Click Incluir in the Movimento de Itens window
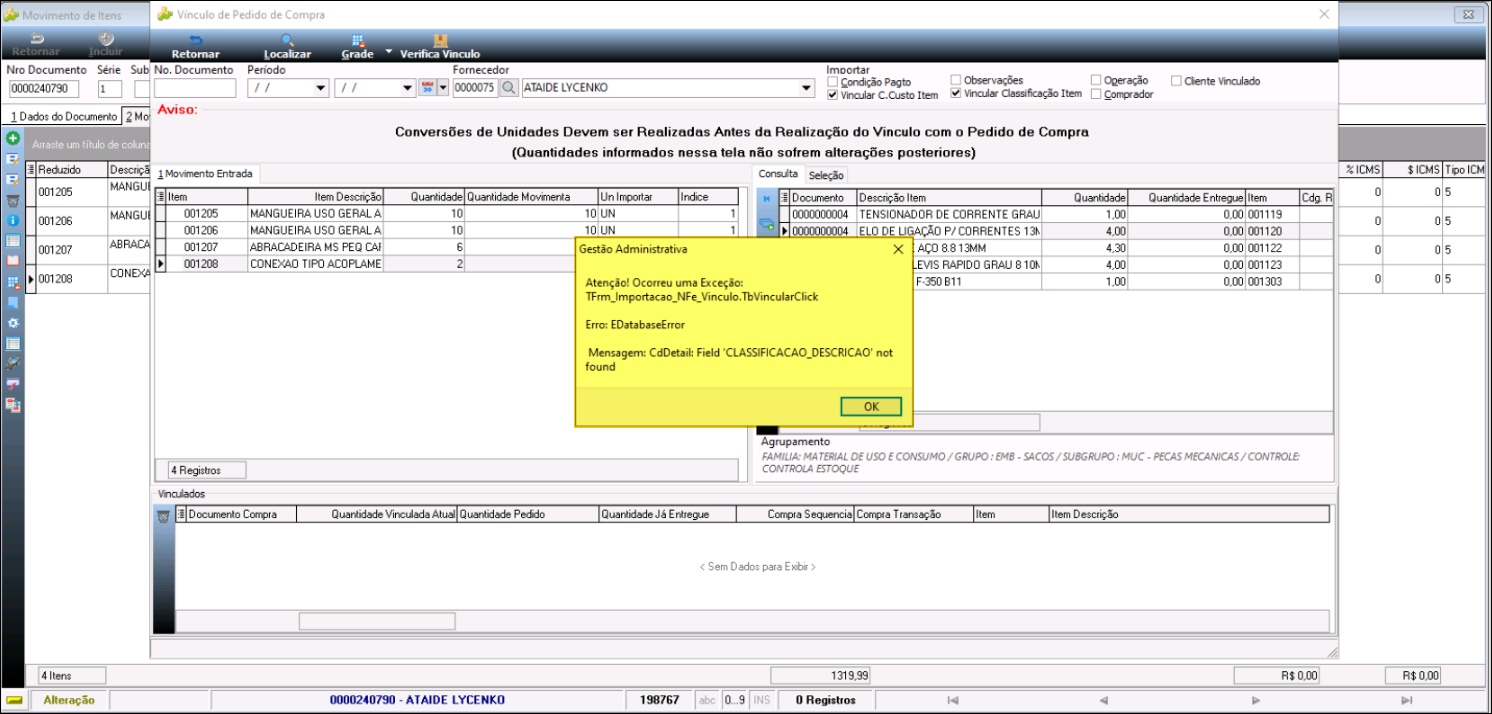The width and height of the screenshot is (1492, 714). [106, 44]
